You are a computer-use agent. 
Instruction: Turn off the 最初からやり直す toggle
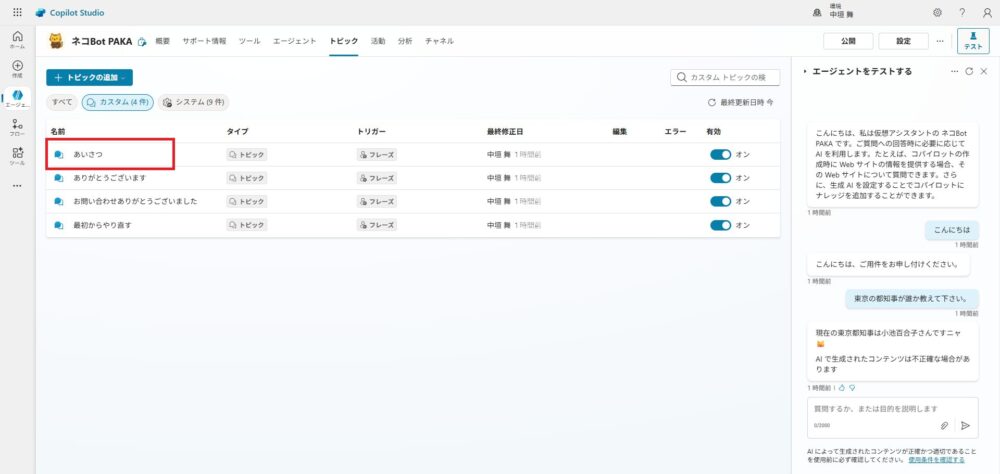(721, 225)
